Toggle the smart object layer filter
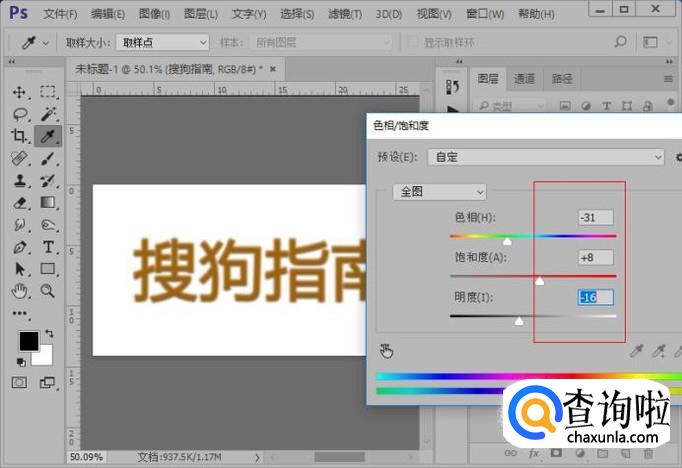The image size is (682, 468). pyautogui.click(x=648, y=106)
